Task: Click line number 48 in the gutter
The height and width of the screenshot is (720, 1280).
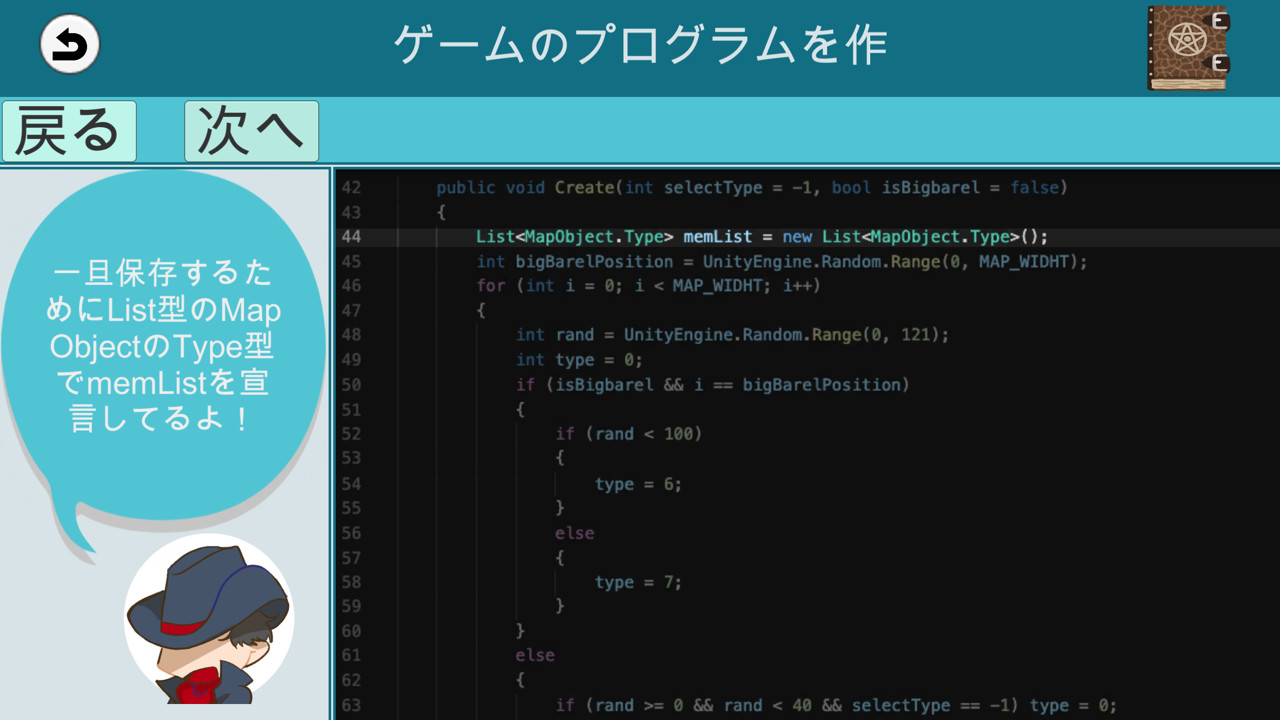Action: pos(352,335)
